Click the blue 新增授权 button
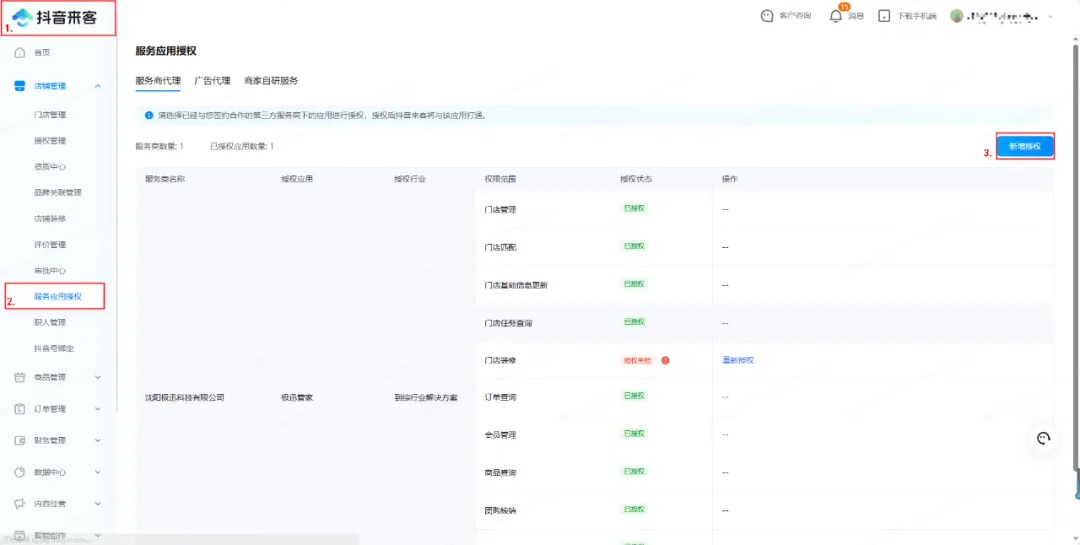The image size is (1080, 545). [1024, 146]
